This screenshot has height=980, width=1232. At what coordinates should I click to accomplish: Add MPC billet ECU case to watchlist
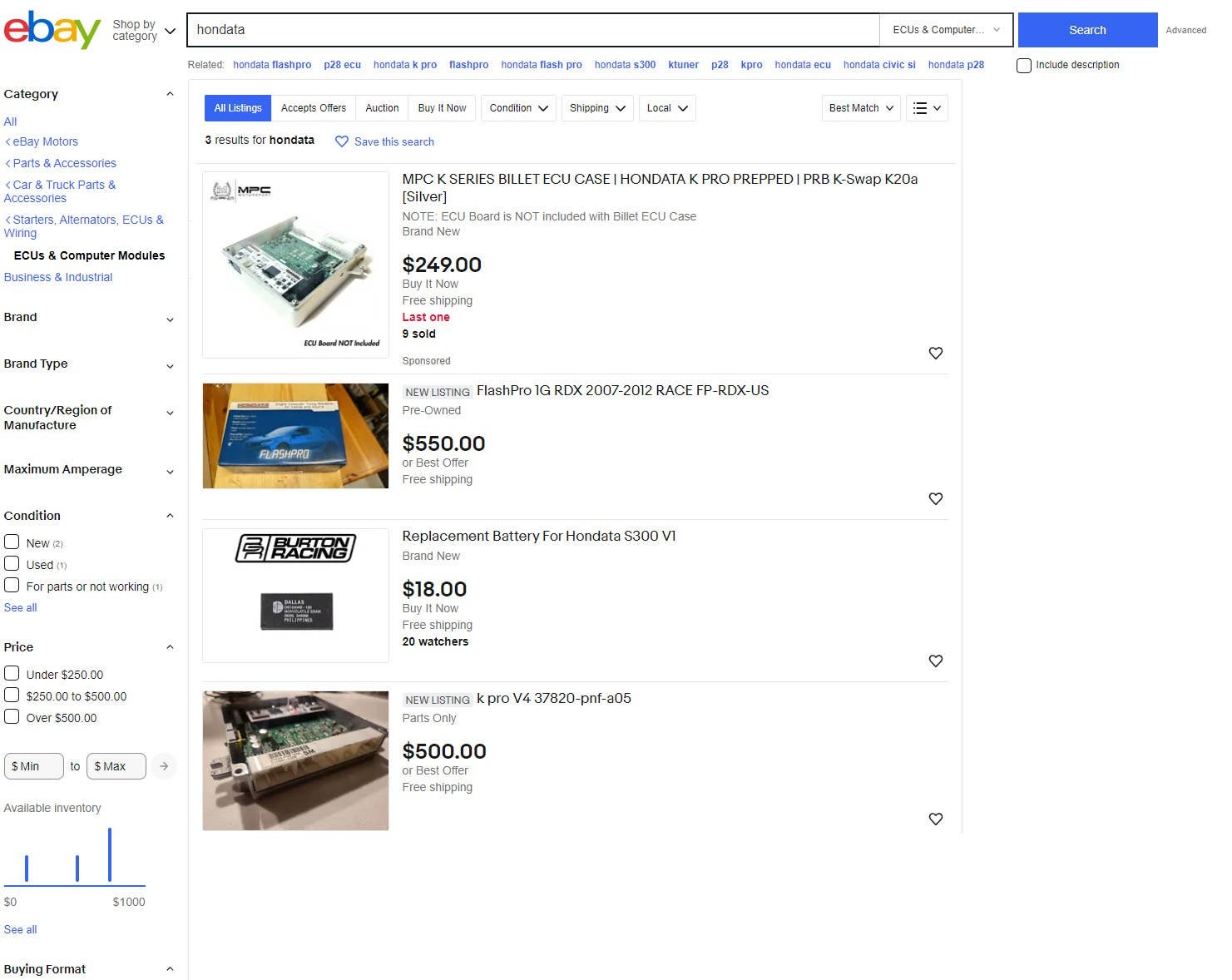(x=935, y=354)
